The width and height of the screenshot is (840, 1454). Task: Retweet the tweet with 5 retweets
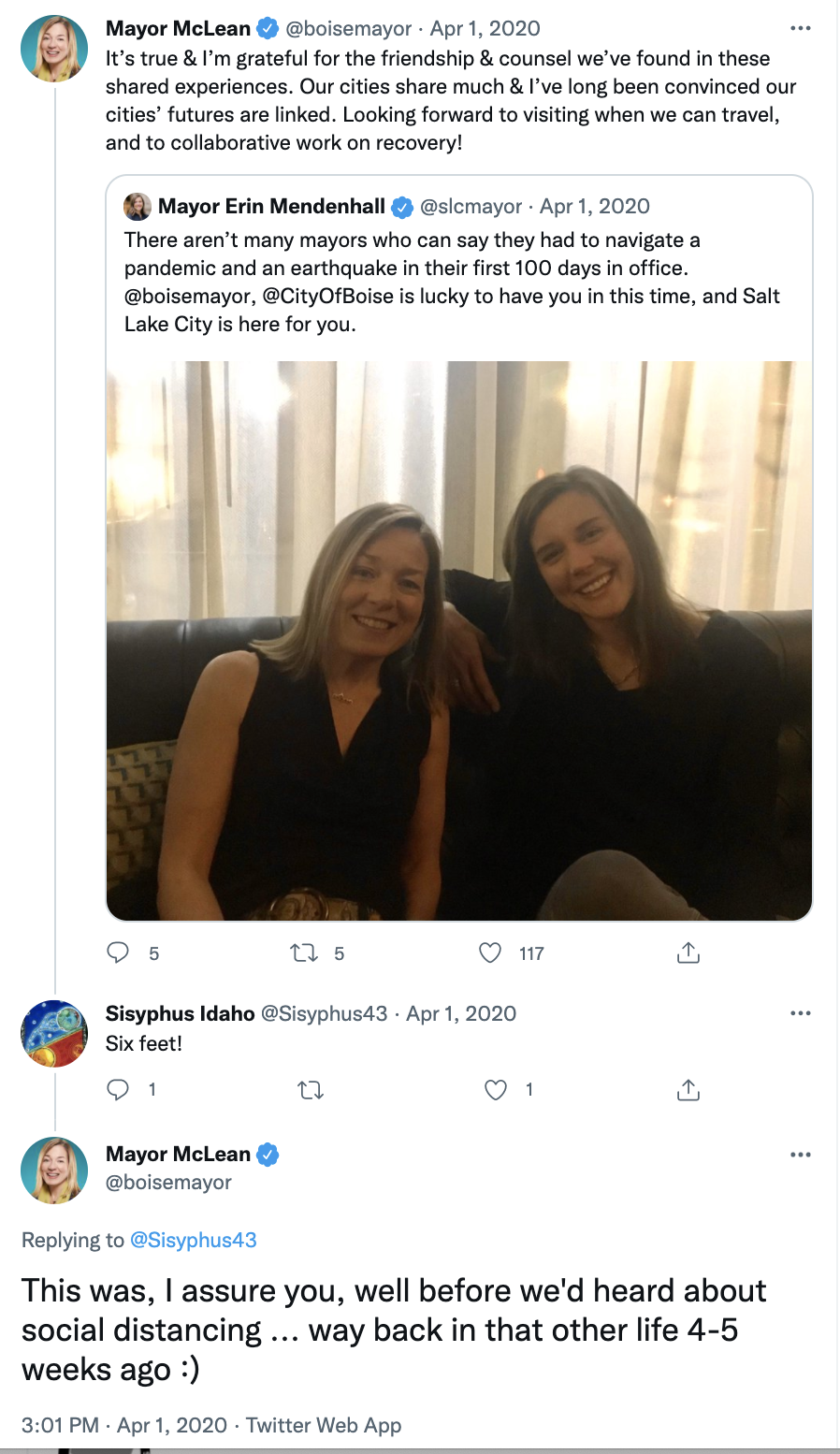pos(304,952)
